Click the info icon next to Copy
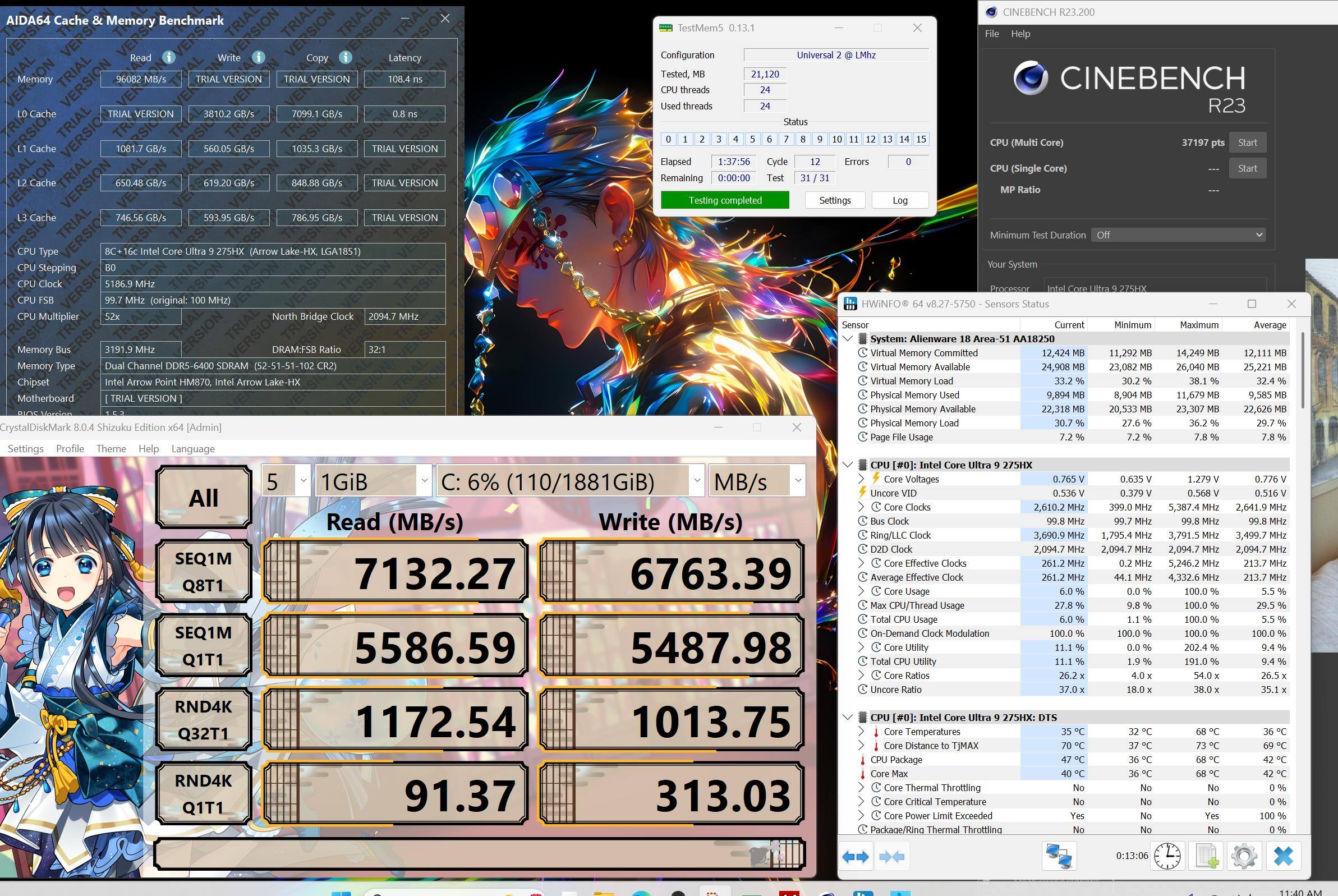This screenshot has width=1338, height=896. pos(346,57)
